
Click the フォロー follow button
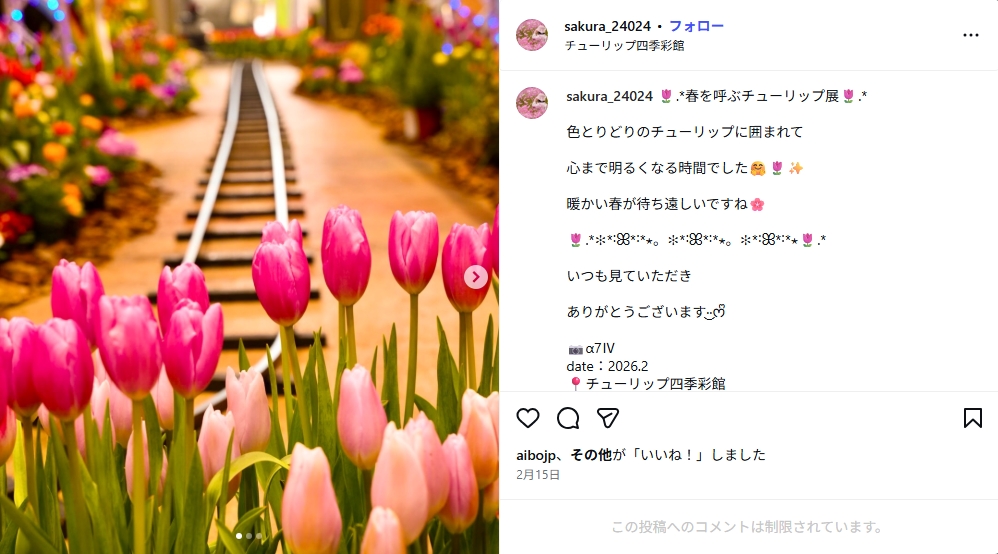[696, 26]
